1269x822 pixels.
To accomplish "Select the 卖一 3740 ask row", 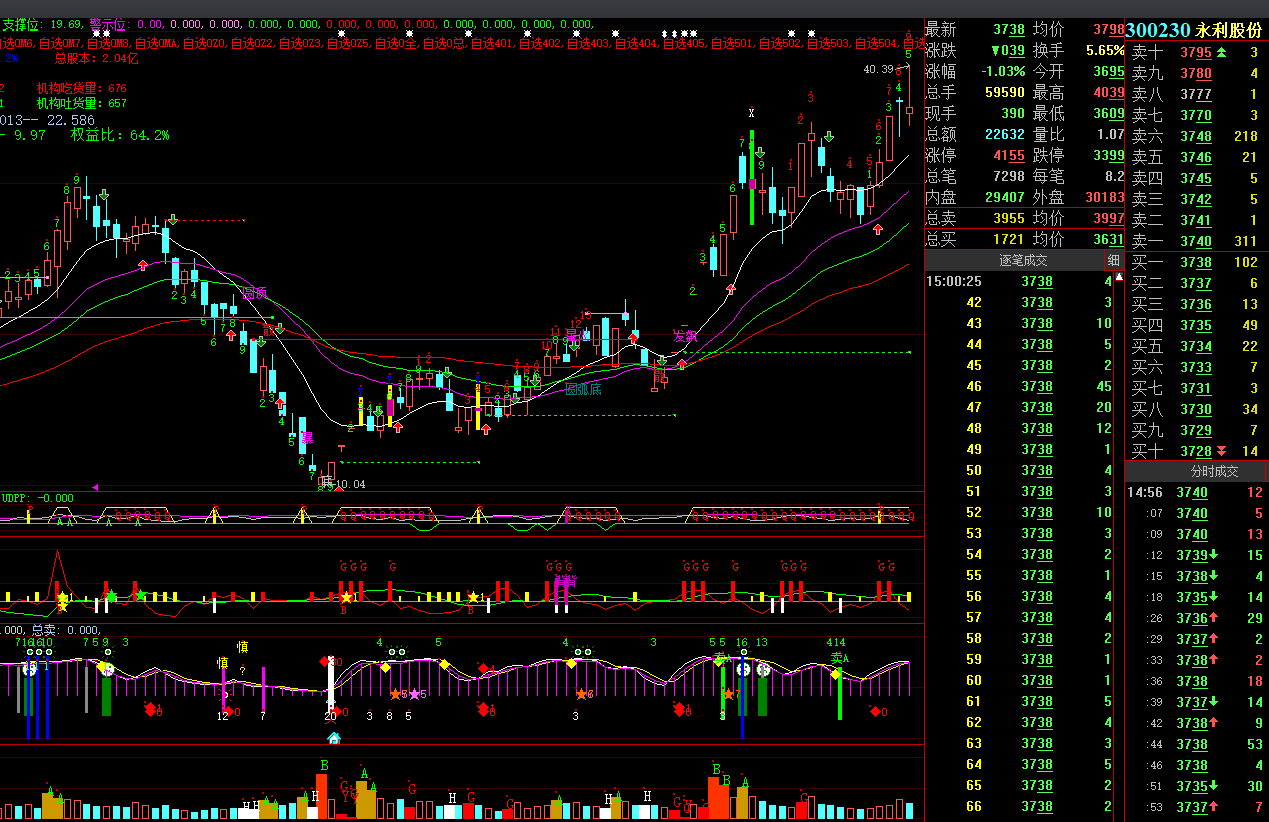I will click(x=1197, y=241).
